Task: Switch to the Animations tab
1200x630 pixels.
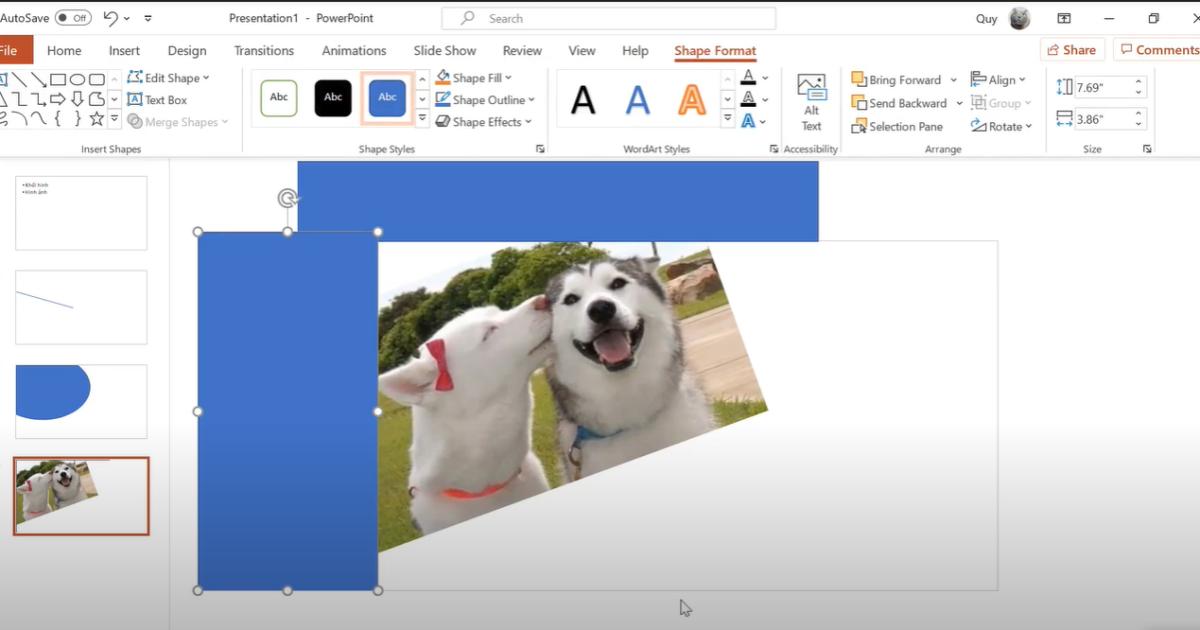Action: click(x=353, y=51)
